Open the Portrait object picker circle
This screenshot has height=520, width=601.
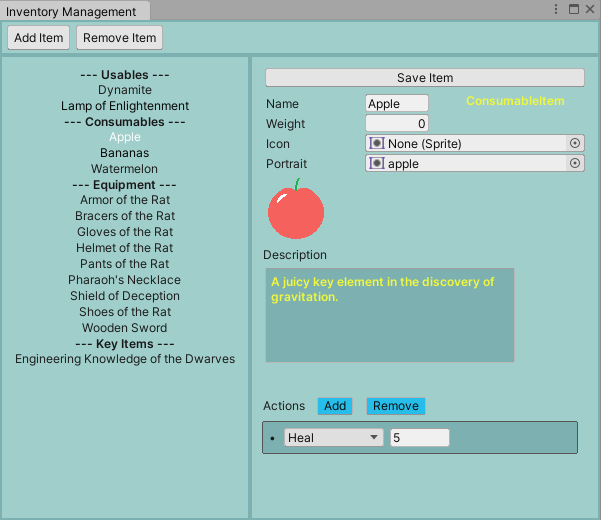click(575, 163)
